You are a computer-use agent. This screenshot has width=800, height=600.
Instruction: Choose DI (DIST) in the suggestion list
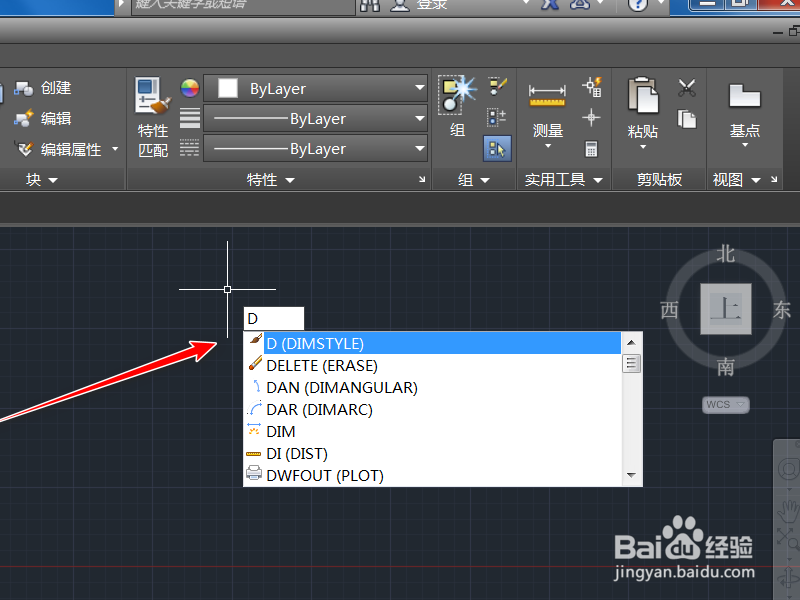click(x=433, y=453)
